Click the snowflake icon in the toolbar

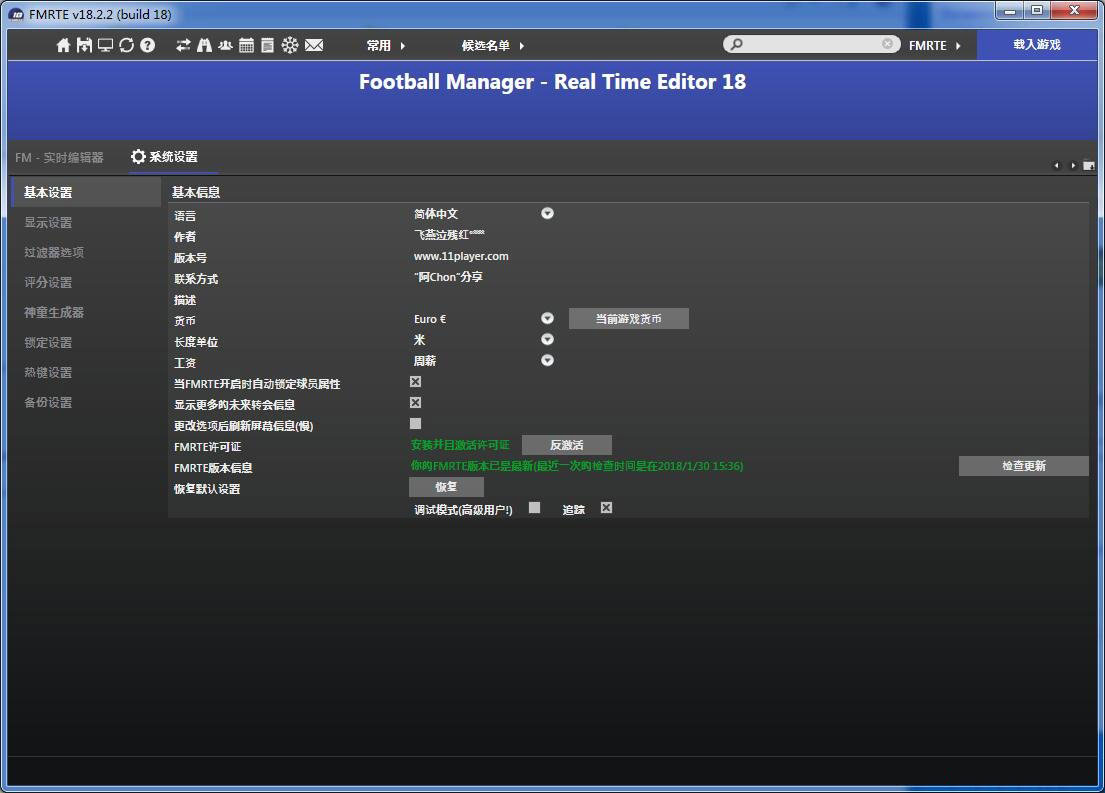290,45
